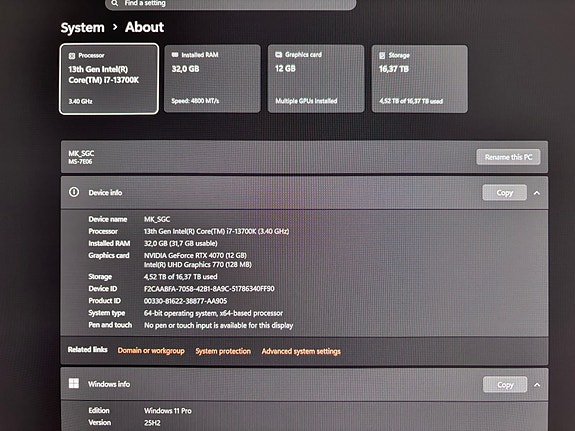This screenshot has height=431, width=575.
Task: Select the About breadcrumb heading
Action: (144, 27)
